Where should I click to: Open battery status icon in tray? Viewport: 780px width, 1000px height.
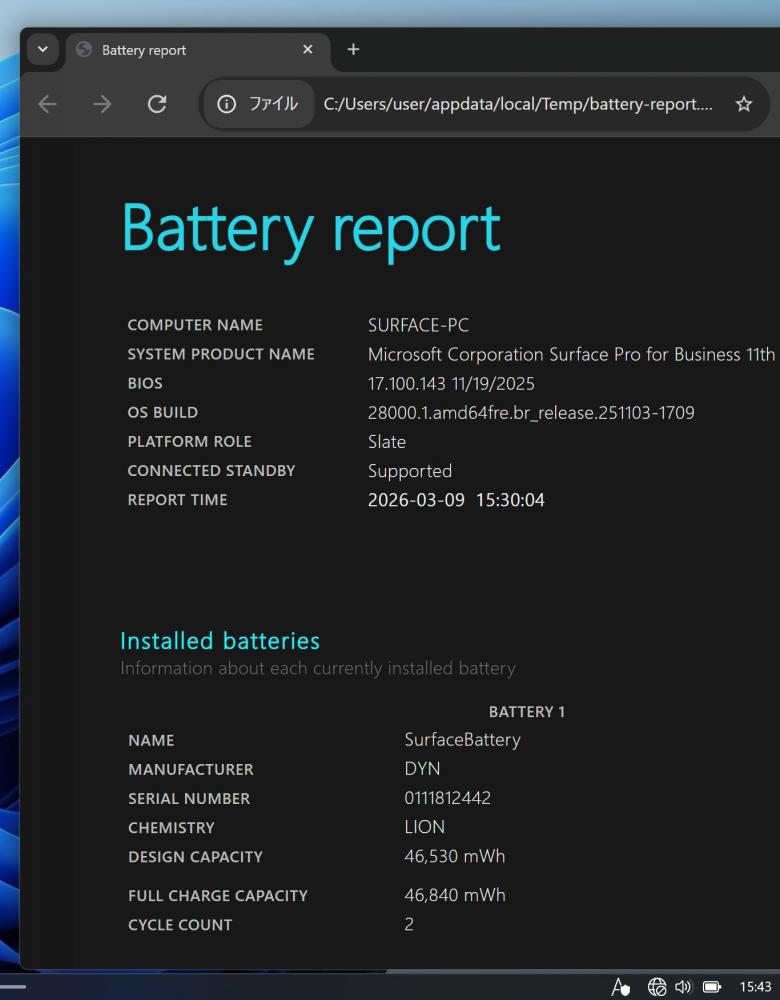(712, 987)
